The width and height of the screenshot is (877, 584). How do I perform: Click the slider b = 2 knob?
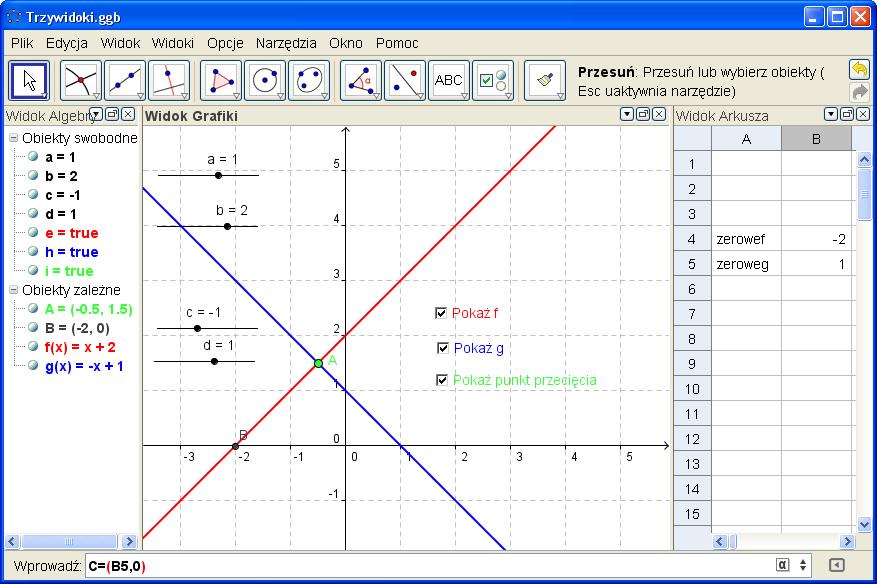[x=227, y=227]
